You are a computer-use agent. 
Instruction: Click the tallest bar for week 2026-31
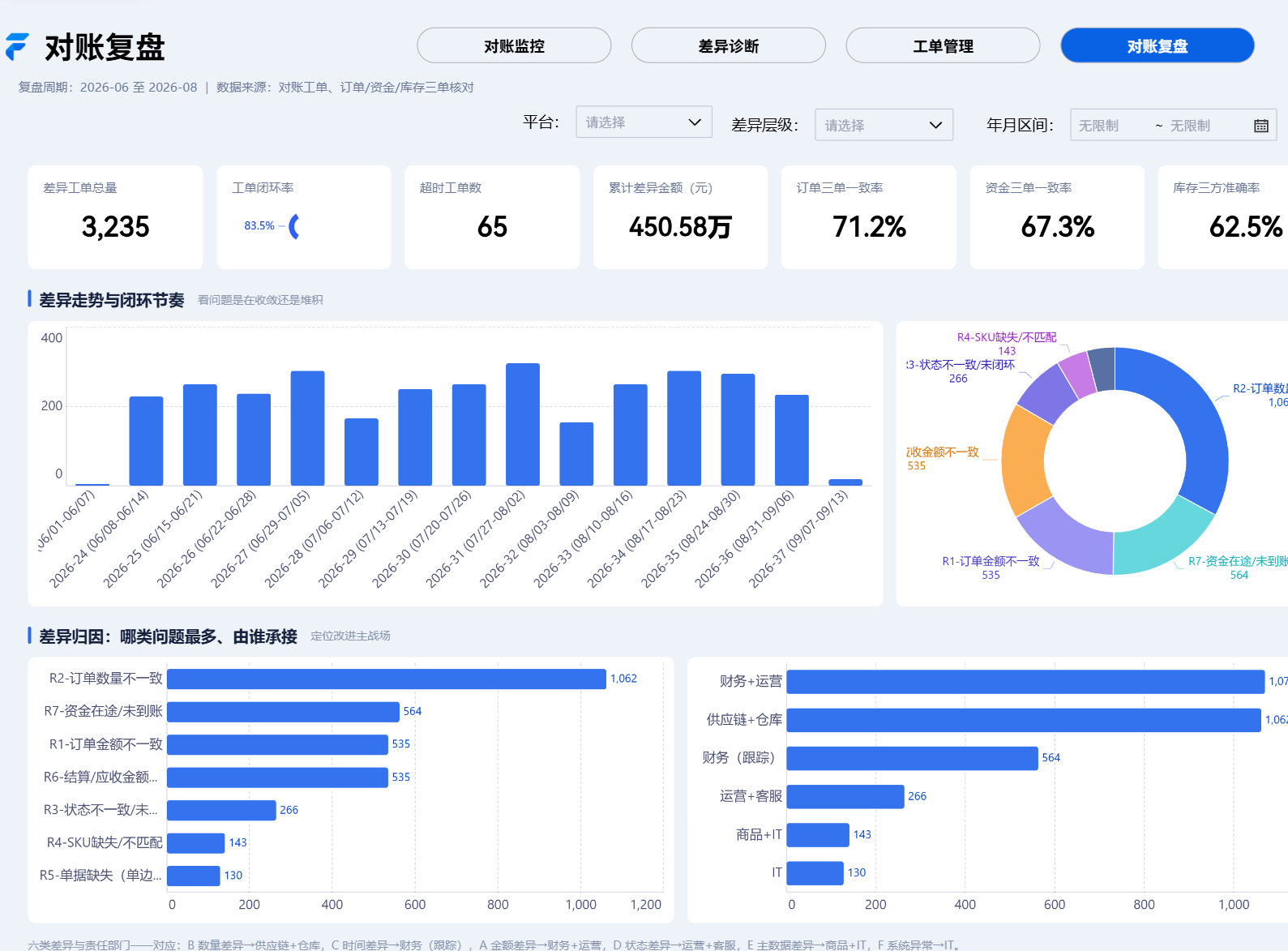523,424
